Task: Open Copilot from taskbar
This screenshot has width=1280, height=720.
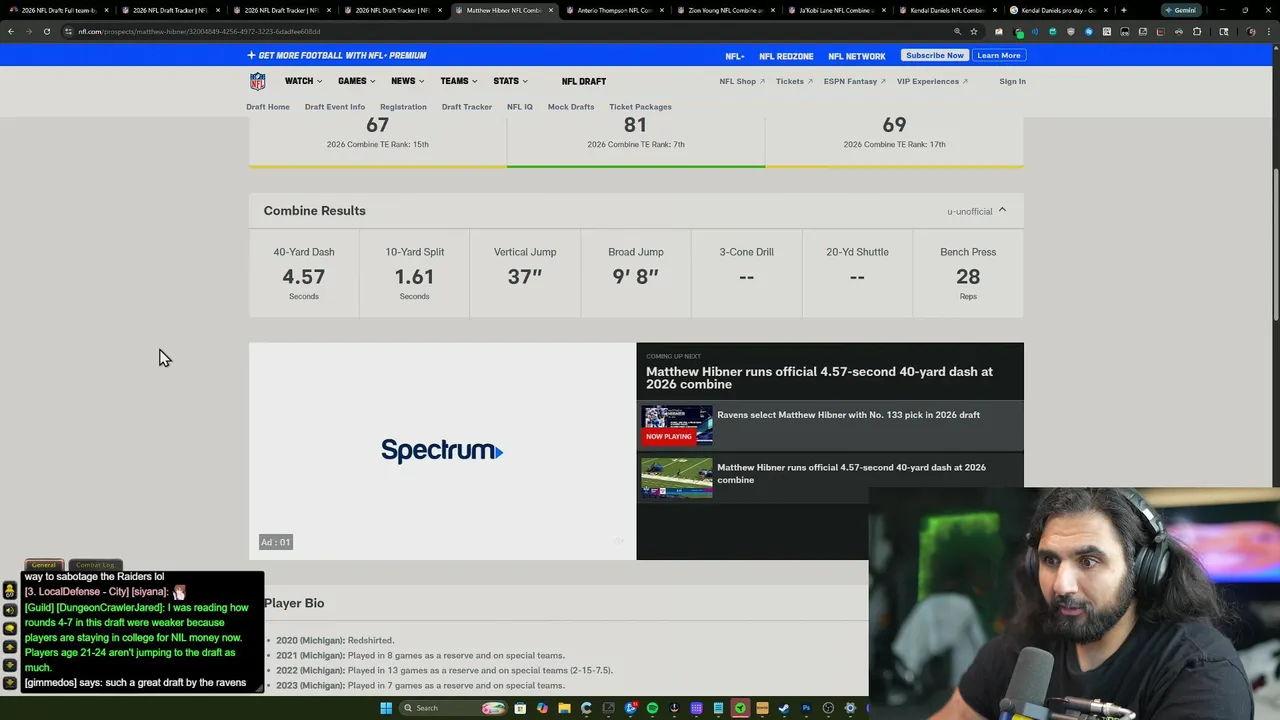Action: click(x=542, y=708)
